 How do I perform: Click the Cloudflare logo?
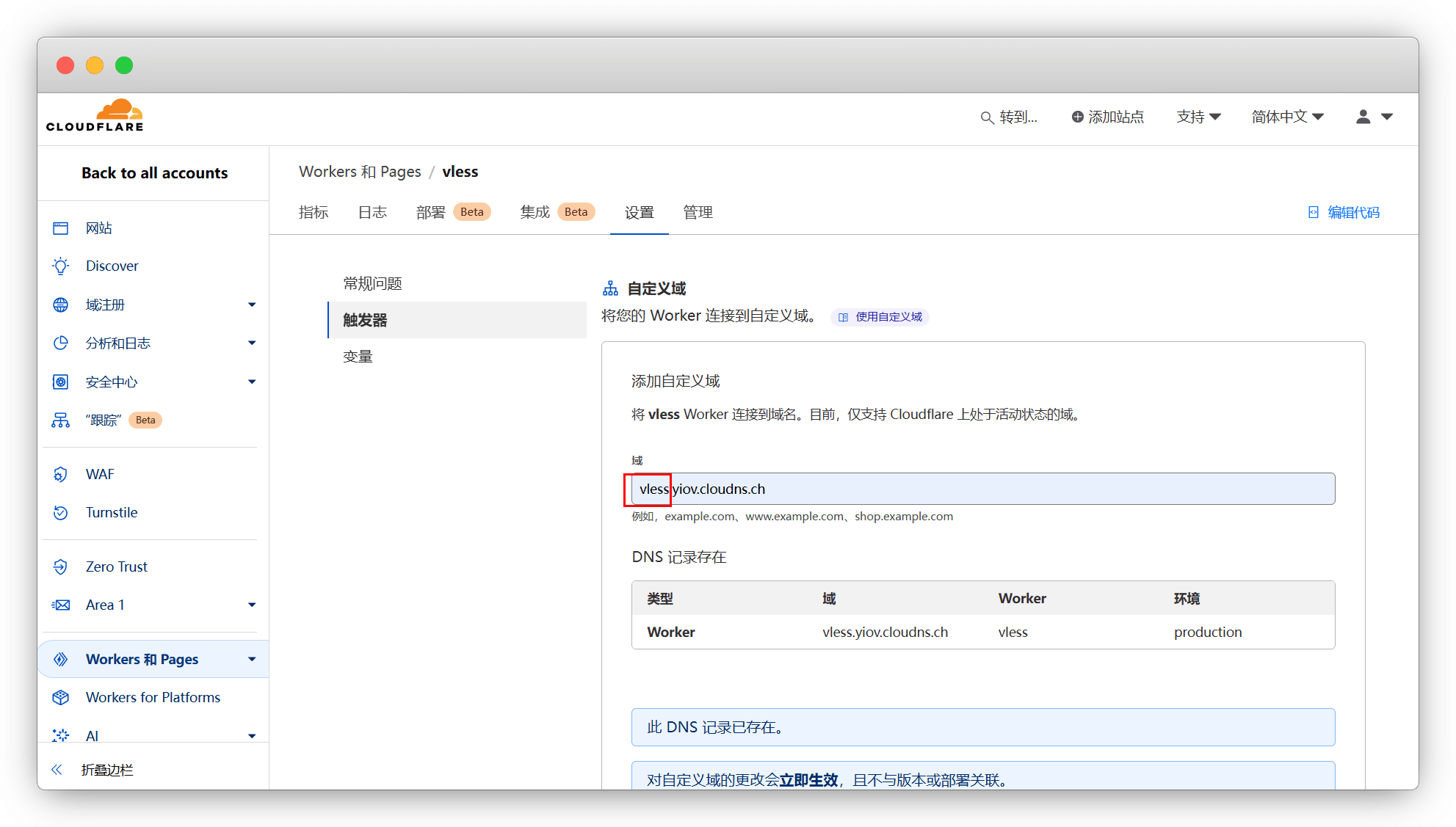click(x=95, y=116)
